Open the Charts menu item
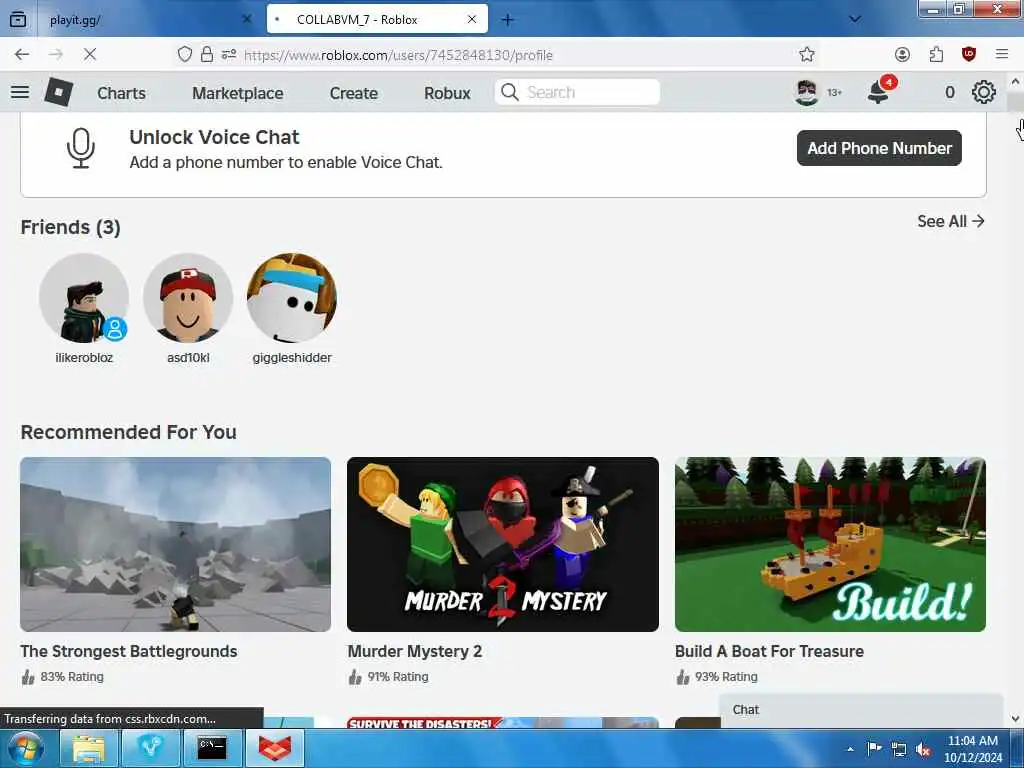Image resolution: width=1024 pixels, height=768 pixels. click(x=121, y=93)
